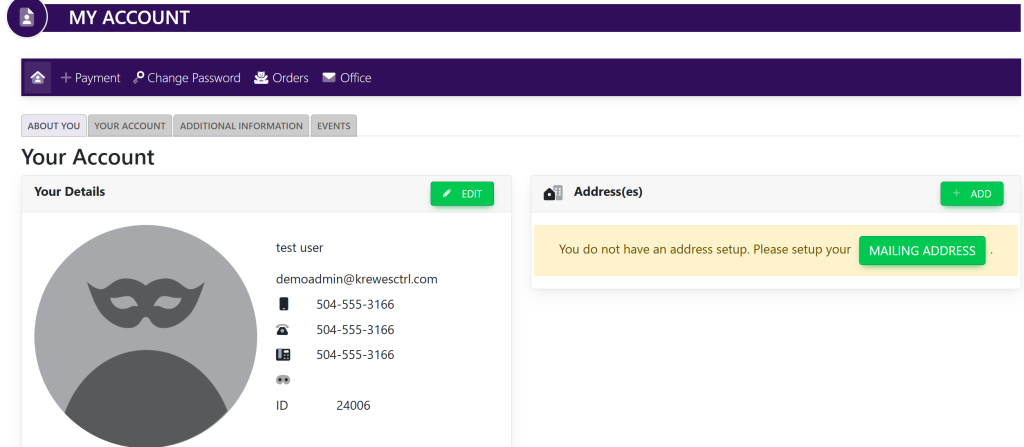This screenshot has width=1024, height=447.
Task: Click the mask icon below phone numbers
Action: [x=283, y=380]
